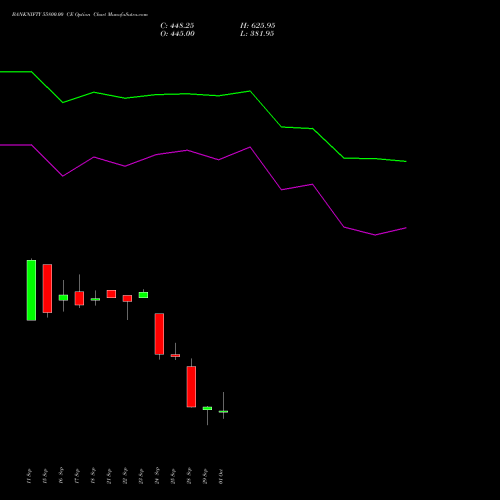Click the 21 Sep date label
Screen dimensions: 500x500
(109, 476)
